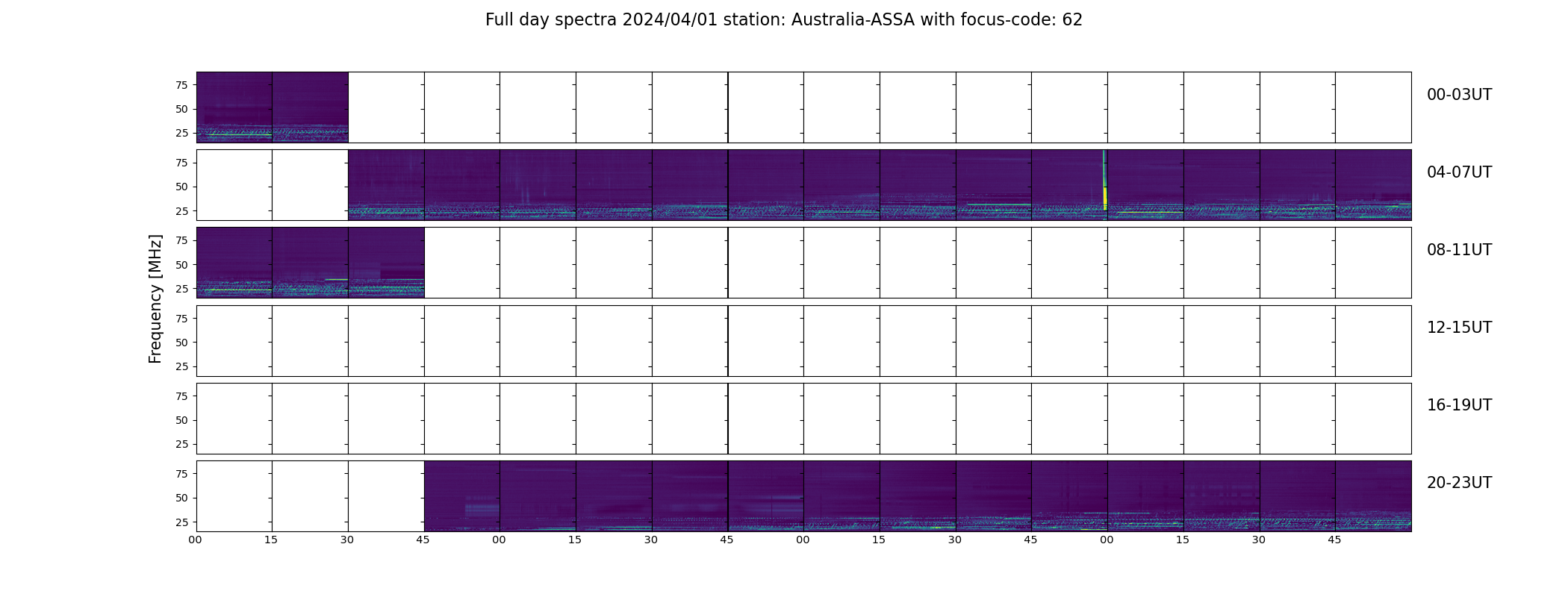Click the '50' tick label of the 16-19UT row
The width and height of the screenshot is (1568, 597).
[x=181, y=420]
